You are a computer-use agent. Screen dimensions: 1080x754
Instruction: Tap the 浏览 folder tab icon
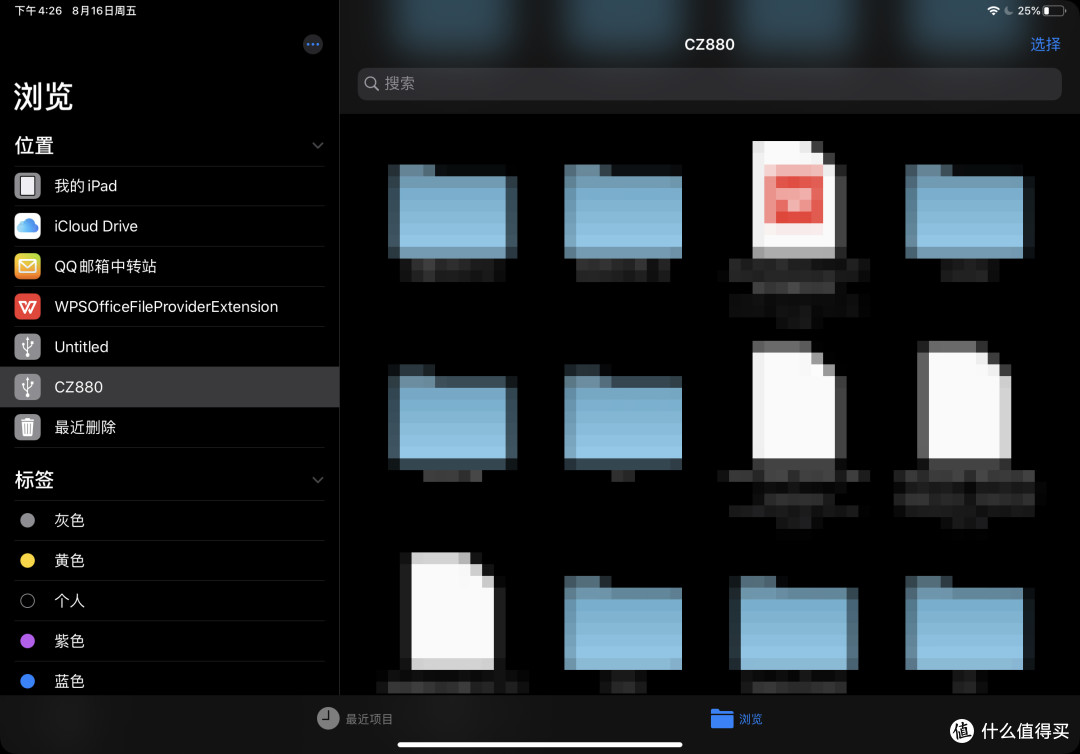(x=722, y=718)
